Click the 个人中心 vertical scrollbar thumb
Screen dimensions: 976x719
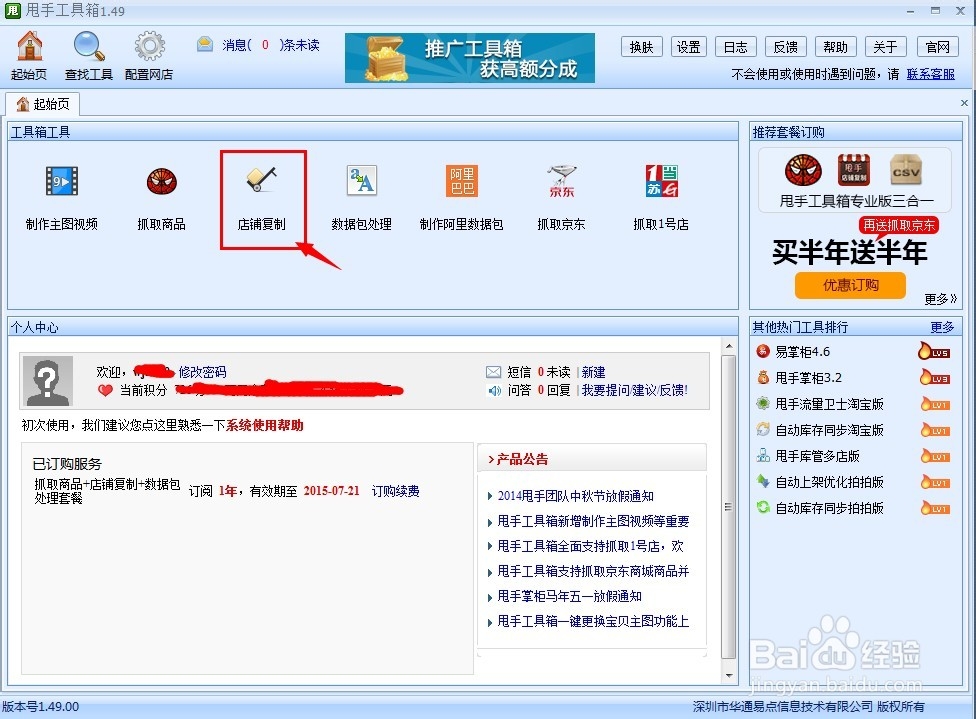(728, 507)
